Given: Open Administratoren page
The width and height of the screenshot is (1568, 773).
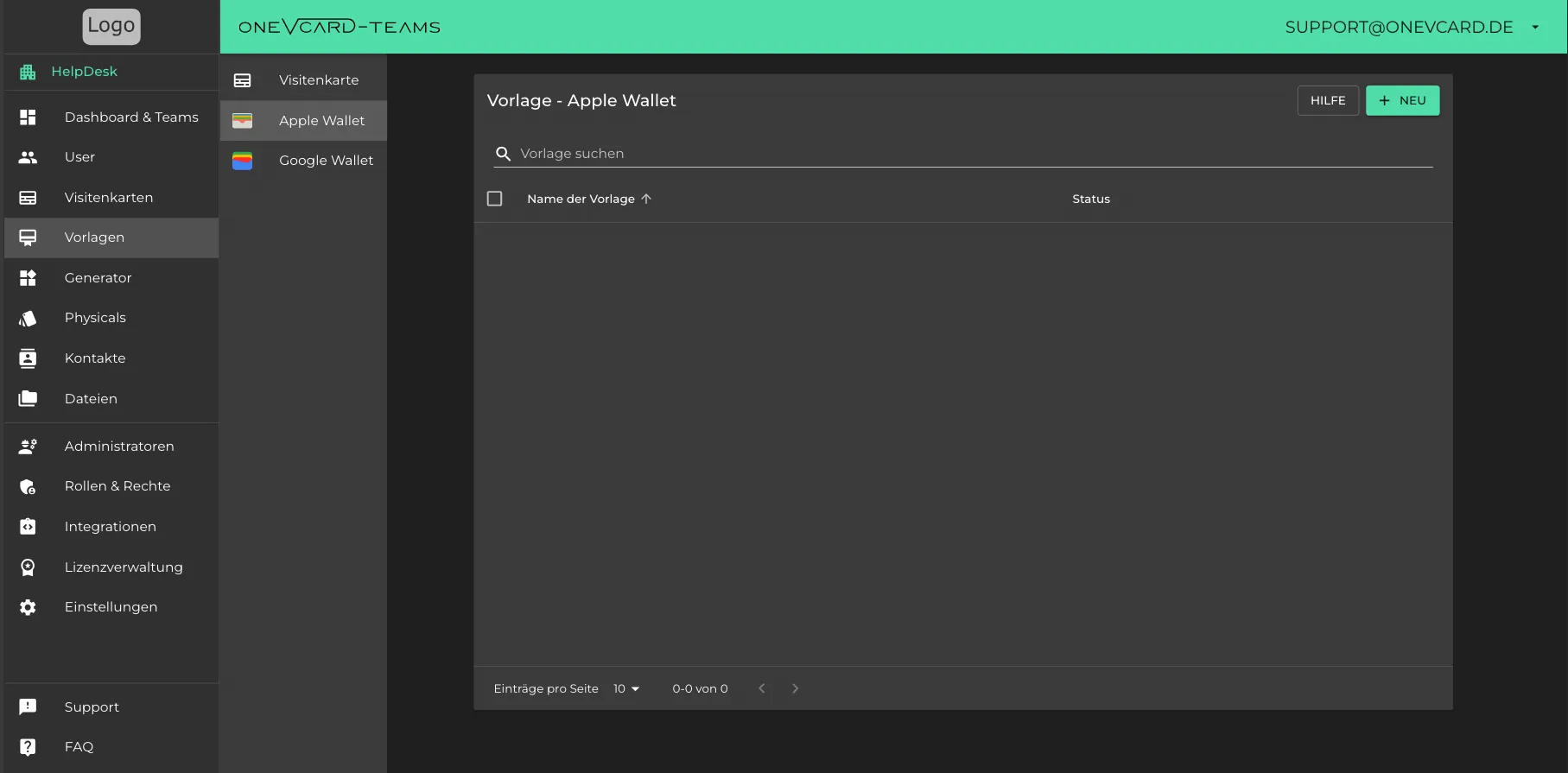Looking at the screenshot, I should pyautogui.click(x=111, y=447).
